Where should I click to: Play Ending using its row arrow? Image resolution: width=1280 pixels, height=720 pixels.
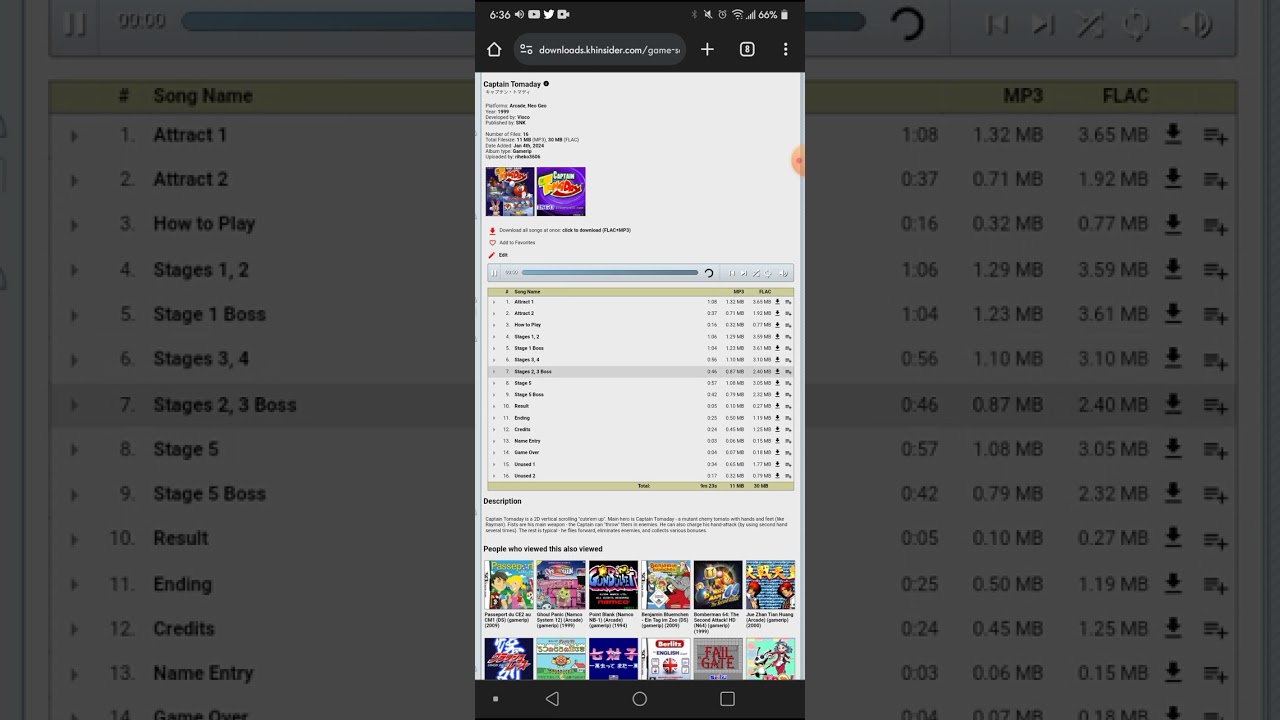494,418
